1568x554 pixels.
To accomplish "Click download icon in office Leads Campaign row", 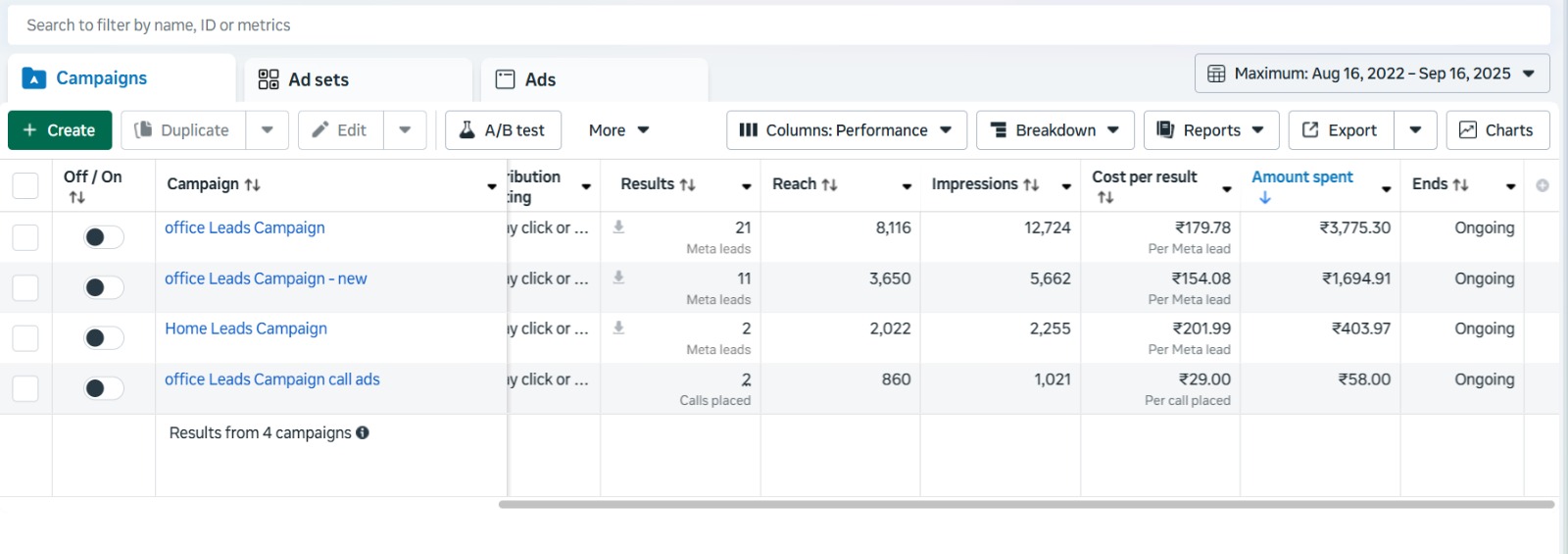I will tap(618, 227).
